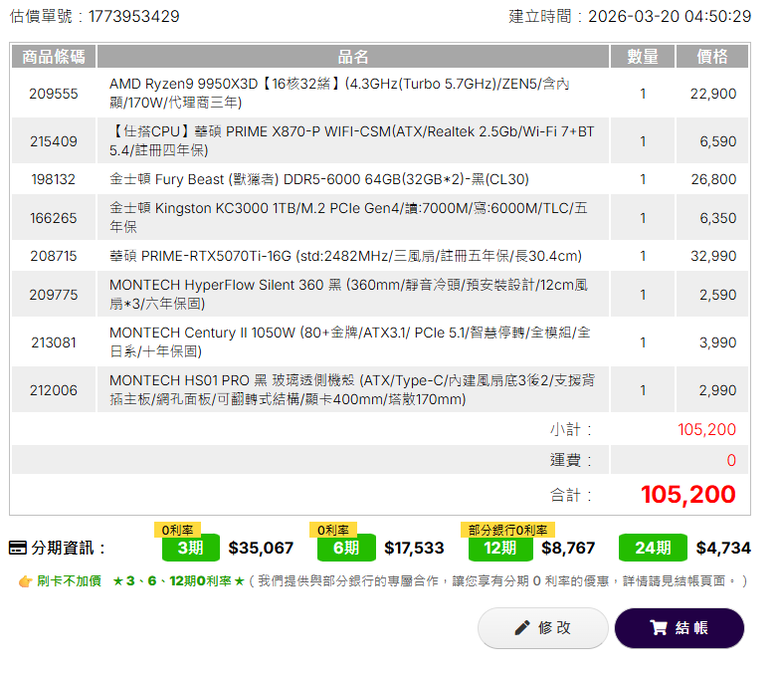Click the MONTECH HS01 PRO case item
This screenshot has height=677, width=780.
coord(352,389)
